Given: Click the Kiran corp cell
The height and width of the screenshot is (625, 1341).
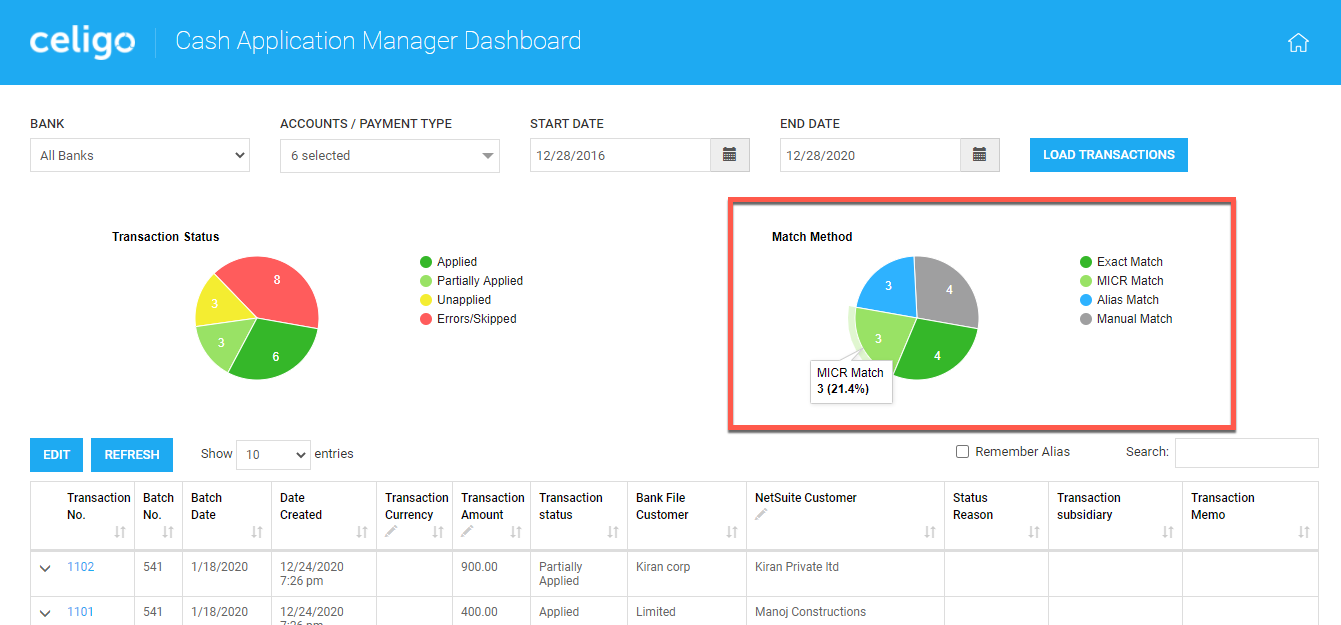Looking at the screenshot, I should pyautogui.click(x=687, y=574).
